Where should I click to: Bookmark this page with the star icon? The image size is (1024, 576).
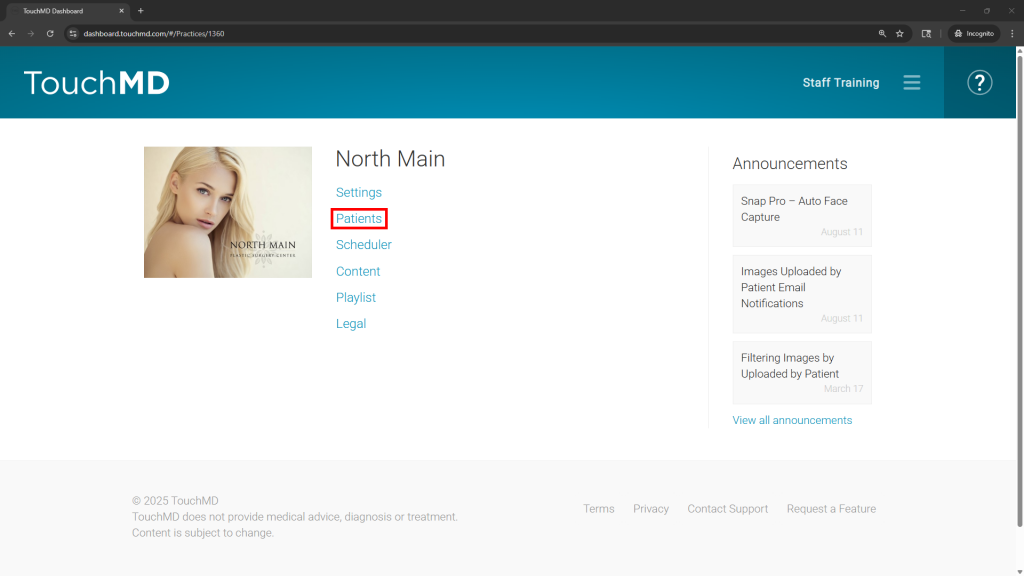[899, 33]
